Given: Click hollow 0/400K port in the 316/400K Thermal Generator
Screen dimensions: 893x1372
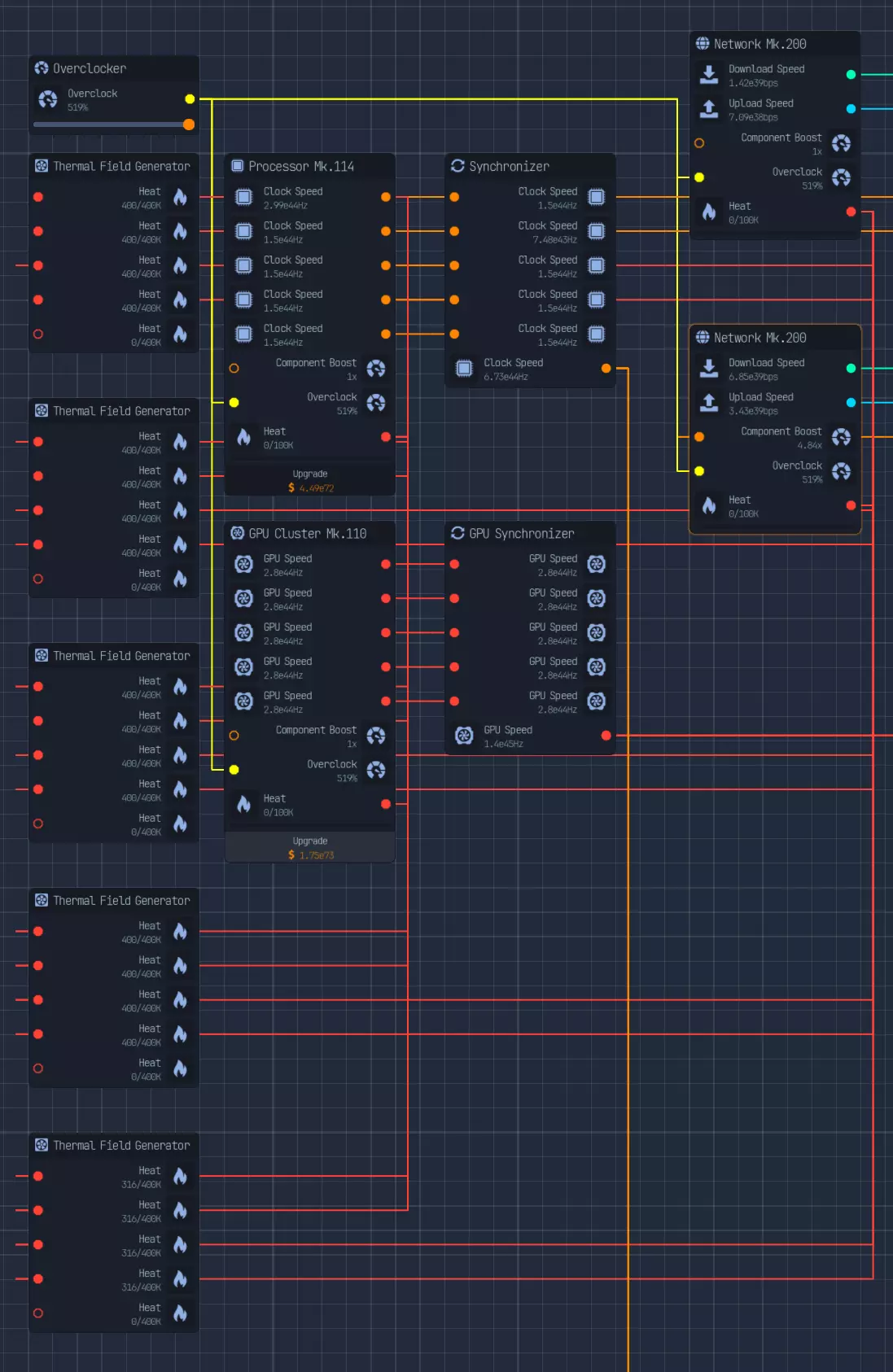Looking at the screenshot, I should (x=38, y=1313).
